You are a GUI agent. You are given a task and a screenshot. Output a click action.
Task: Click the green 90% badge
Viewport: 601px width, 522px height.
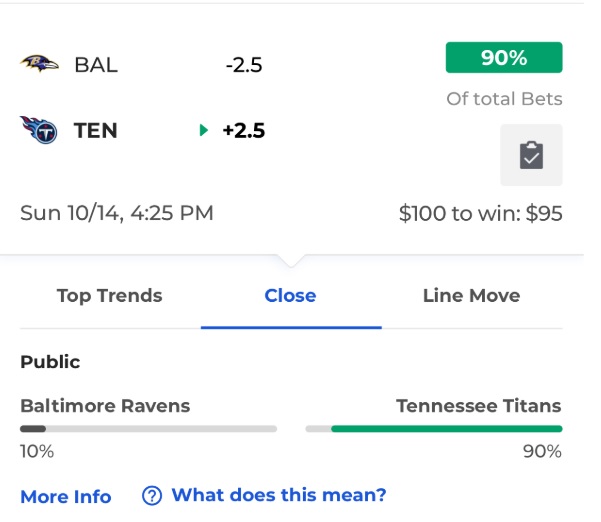(x=504, y=57)
